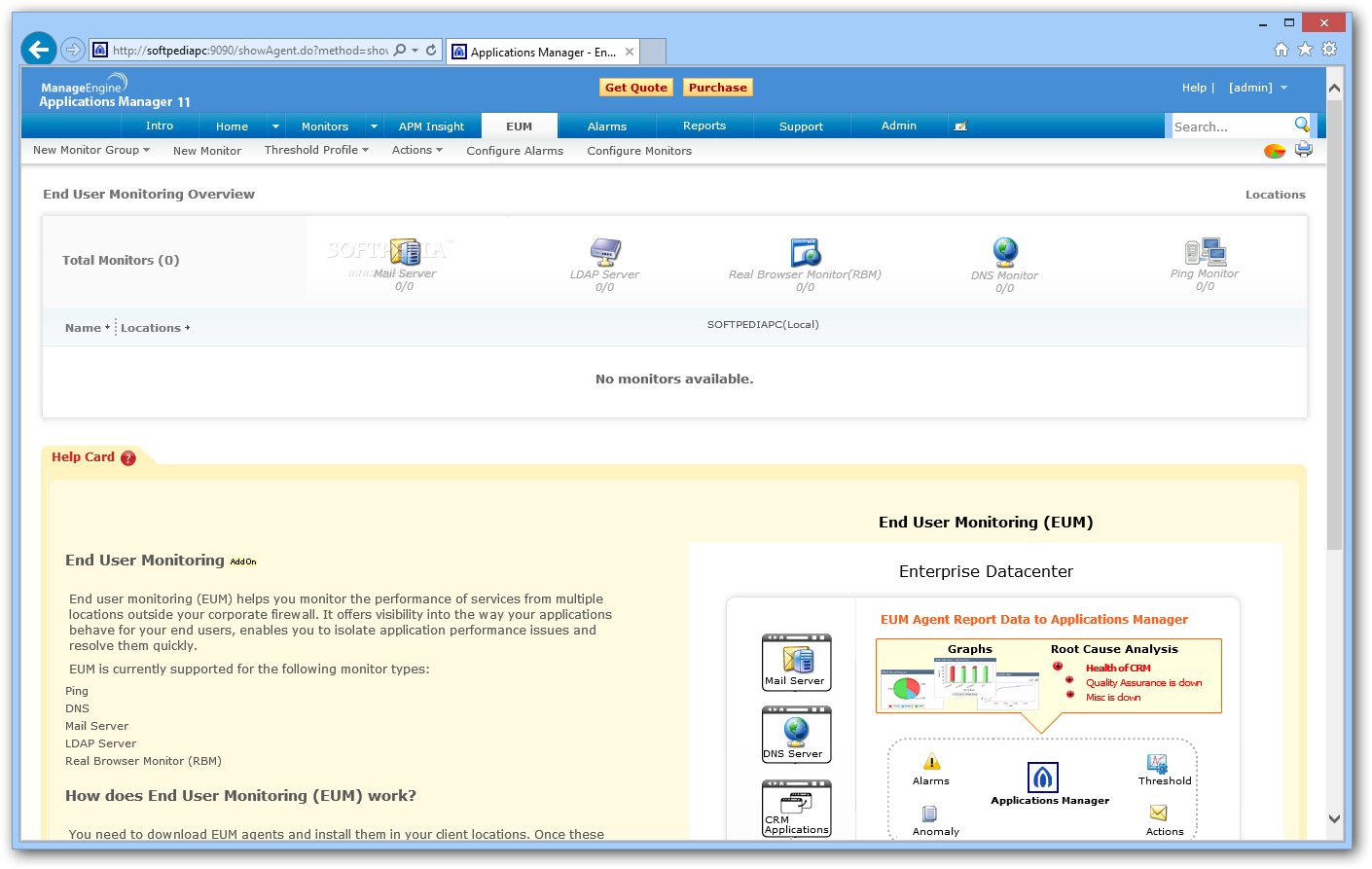Select the EUM tab

(x=520, y=127)
